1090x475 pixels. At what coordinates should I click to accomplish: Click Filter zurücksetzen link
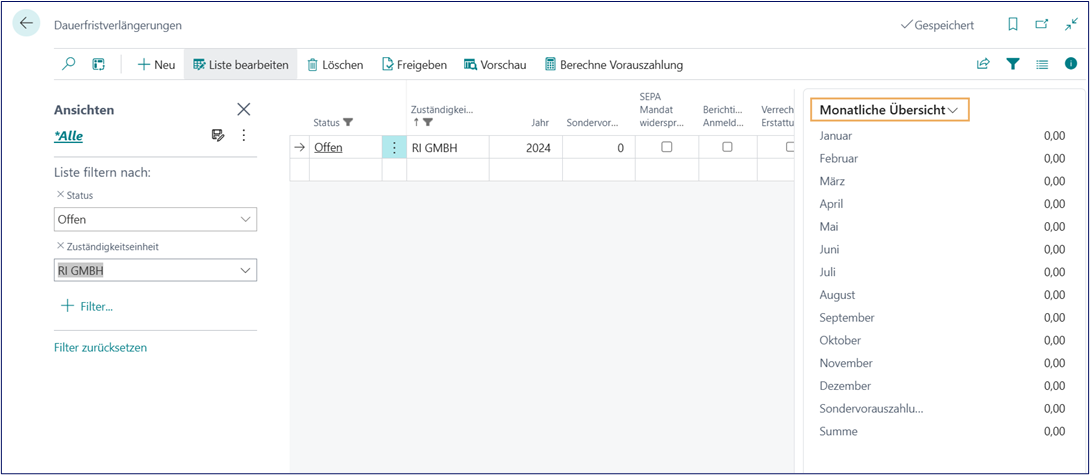(100, 347)
